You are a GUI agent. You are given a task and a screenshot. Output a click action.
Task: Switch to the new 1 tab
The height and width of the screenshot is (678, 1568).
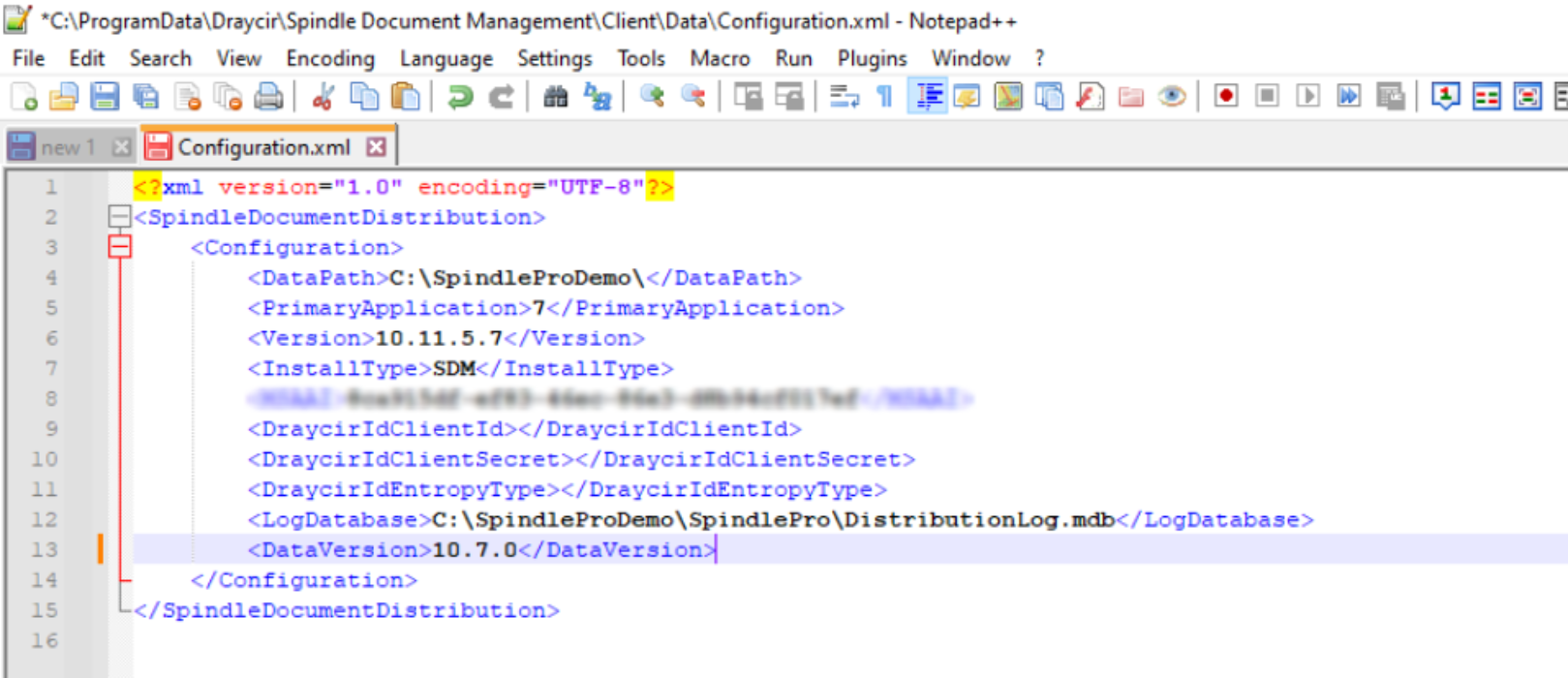pos(68,147)
